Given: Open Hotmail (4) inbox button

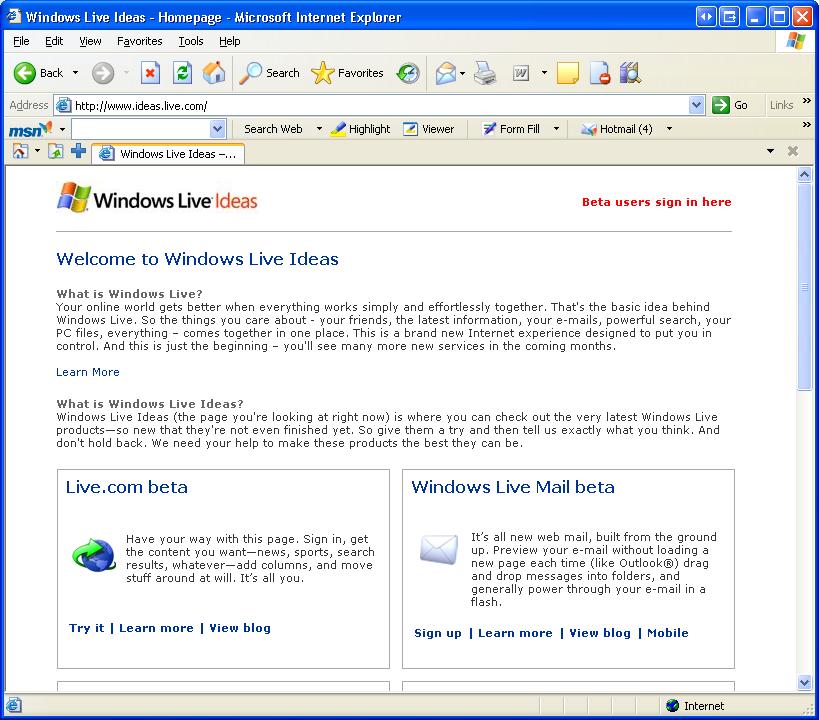Looking at the screenshot, I should (x=616, y=129).
